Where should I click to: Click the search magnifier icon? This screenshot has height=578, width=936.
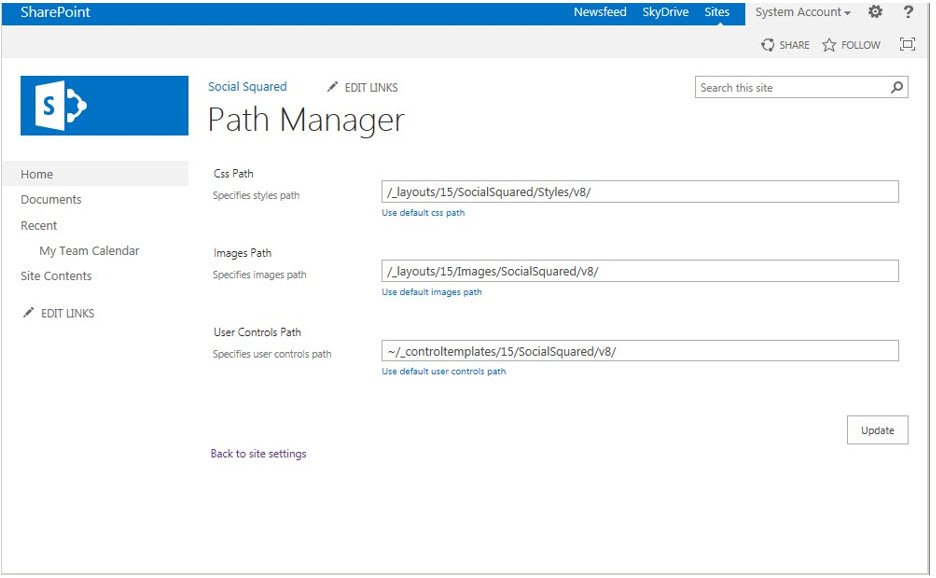point(897,87)
